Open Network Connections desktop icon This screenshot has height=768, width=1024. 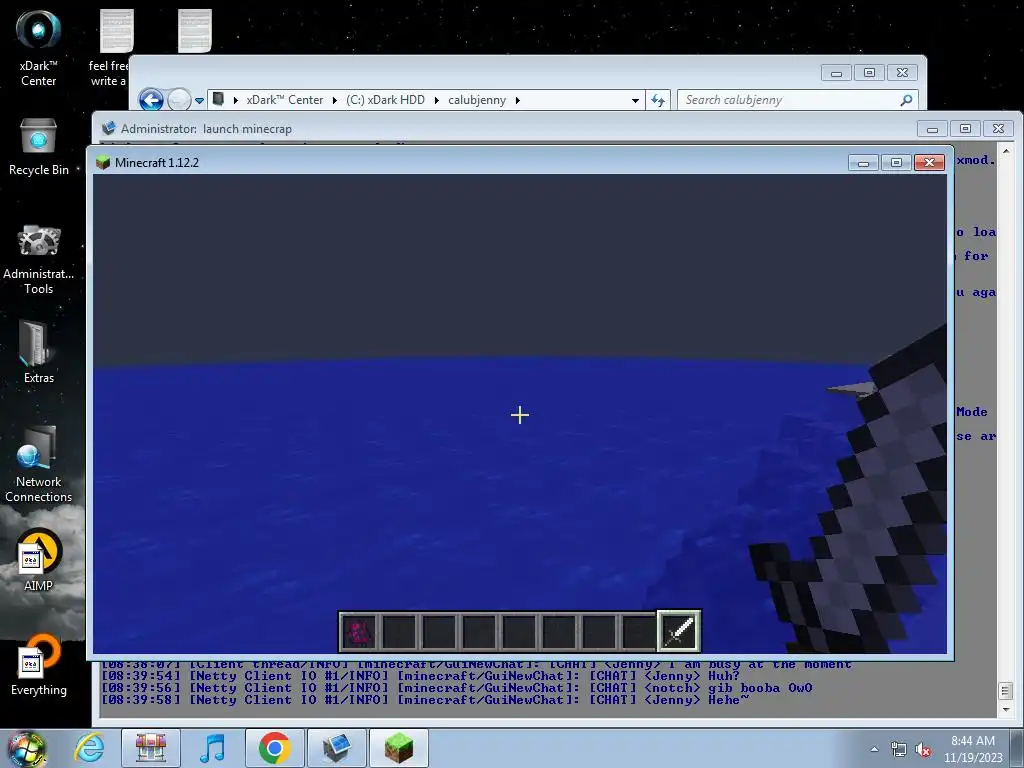coord(38,464)
